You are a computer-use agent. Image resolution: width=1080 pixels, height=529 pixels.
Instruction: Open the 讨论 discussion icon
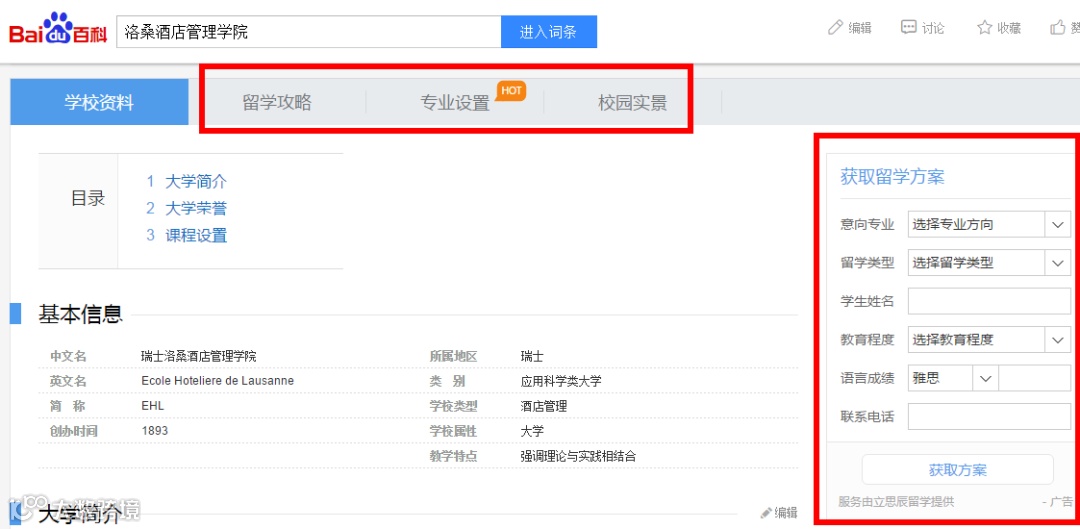908,28
